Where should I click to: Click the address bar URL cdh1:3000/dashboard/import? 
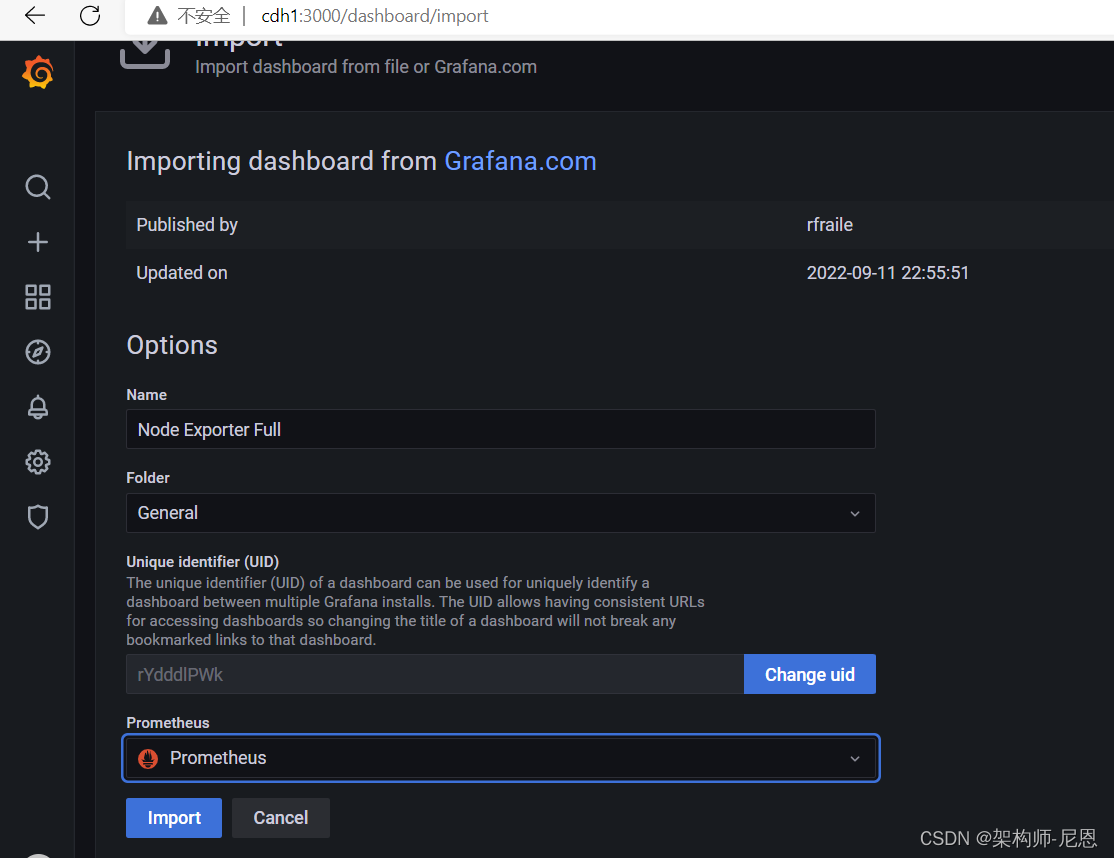click(375, 16)
